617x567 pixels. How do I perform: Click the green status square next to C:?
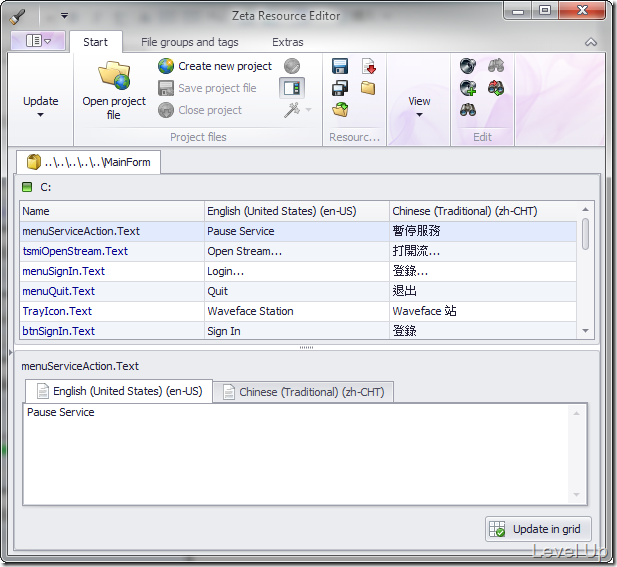(27, 187)
